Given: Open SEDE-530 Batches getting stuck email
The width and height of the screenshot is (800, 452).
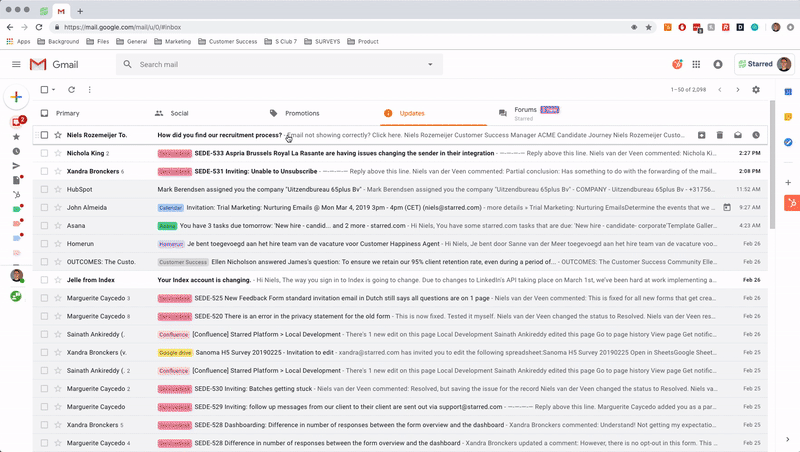Looking at the screenshot, I should pyautogui.click(x=401, y=389).
